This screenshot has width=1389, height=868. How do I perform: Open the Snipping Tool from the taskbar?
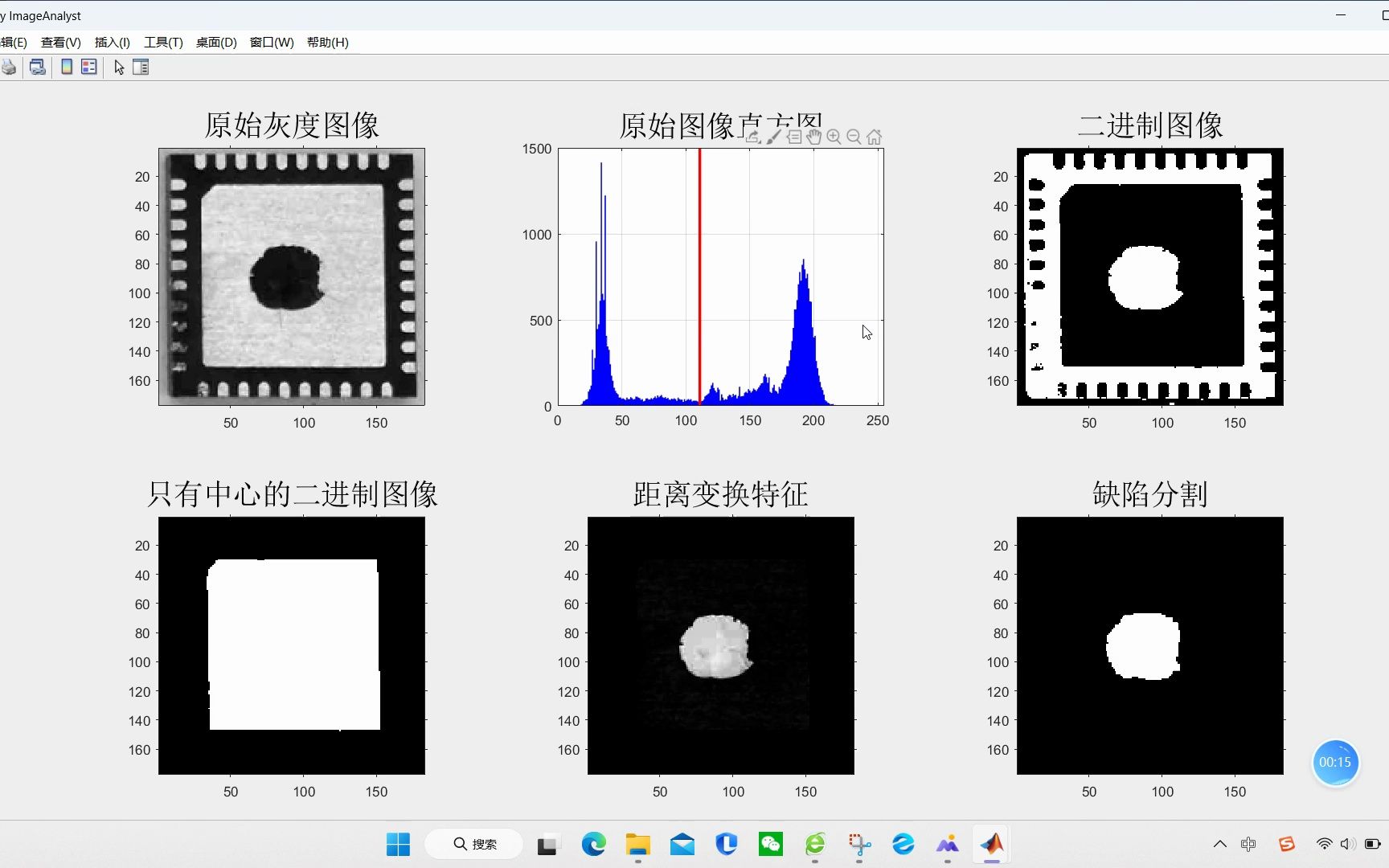[x=859, y=844]
